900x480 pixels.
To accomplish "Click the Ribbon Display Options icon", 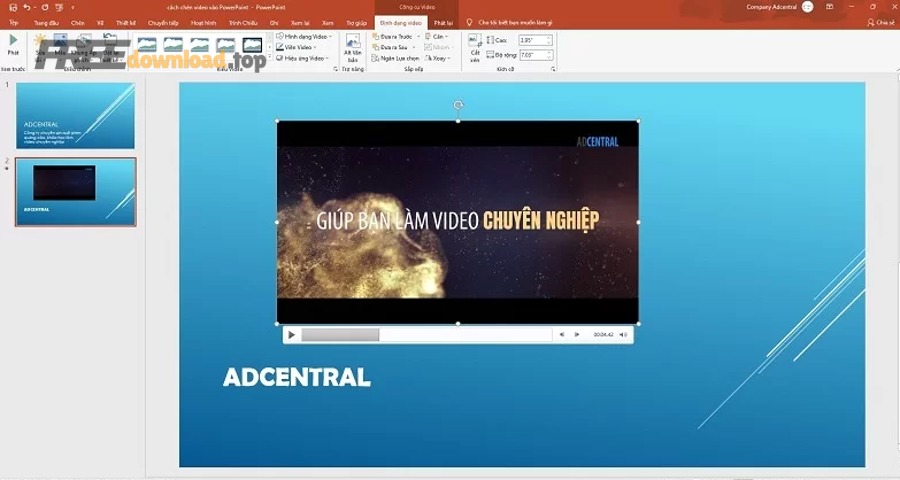I will 829,7.
